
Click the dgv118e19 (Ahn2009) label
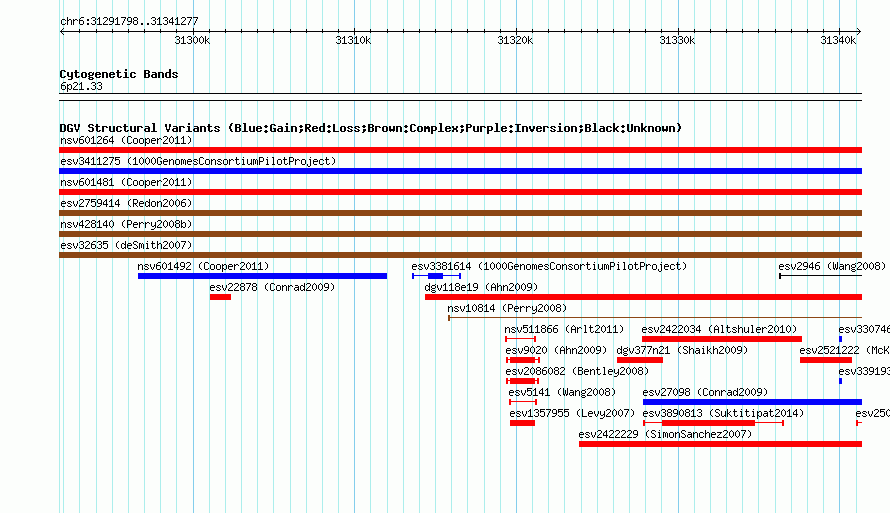click(481, 287)
